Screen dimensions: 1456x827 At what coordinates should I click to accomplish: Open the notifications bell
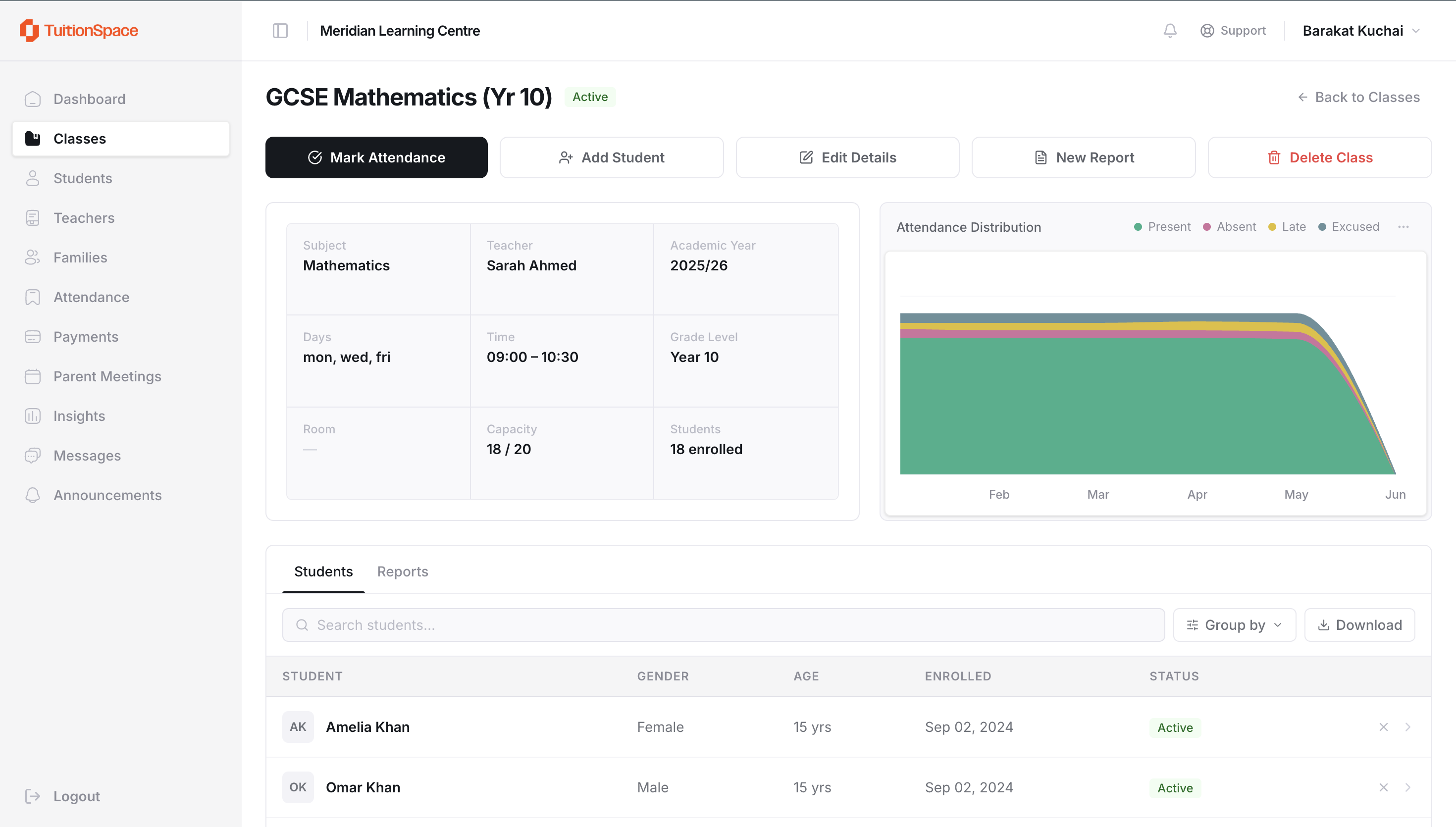tap(1170, 31)
